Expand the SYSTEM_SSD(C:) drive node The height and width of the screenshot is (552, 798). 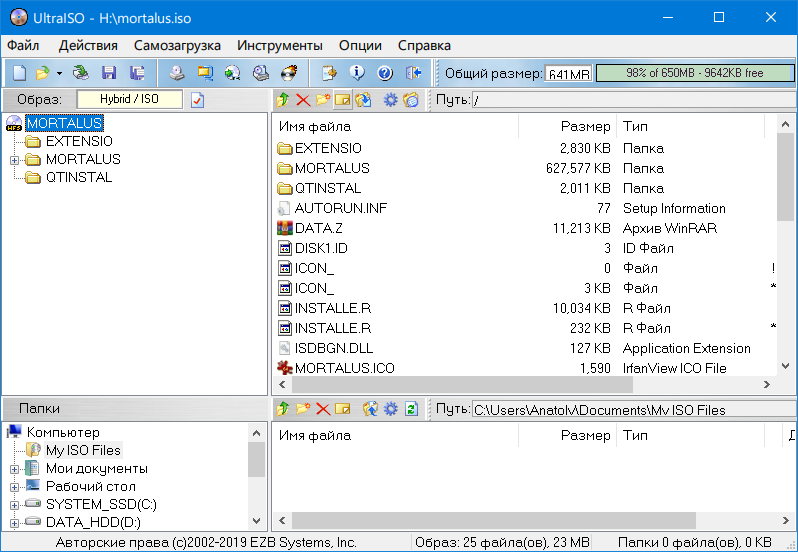click(14, 505)
